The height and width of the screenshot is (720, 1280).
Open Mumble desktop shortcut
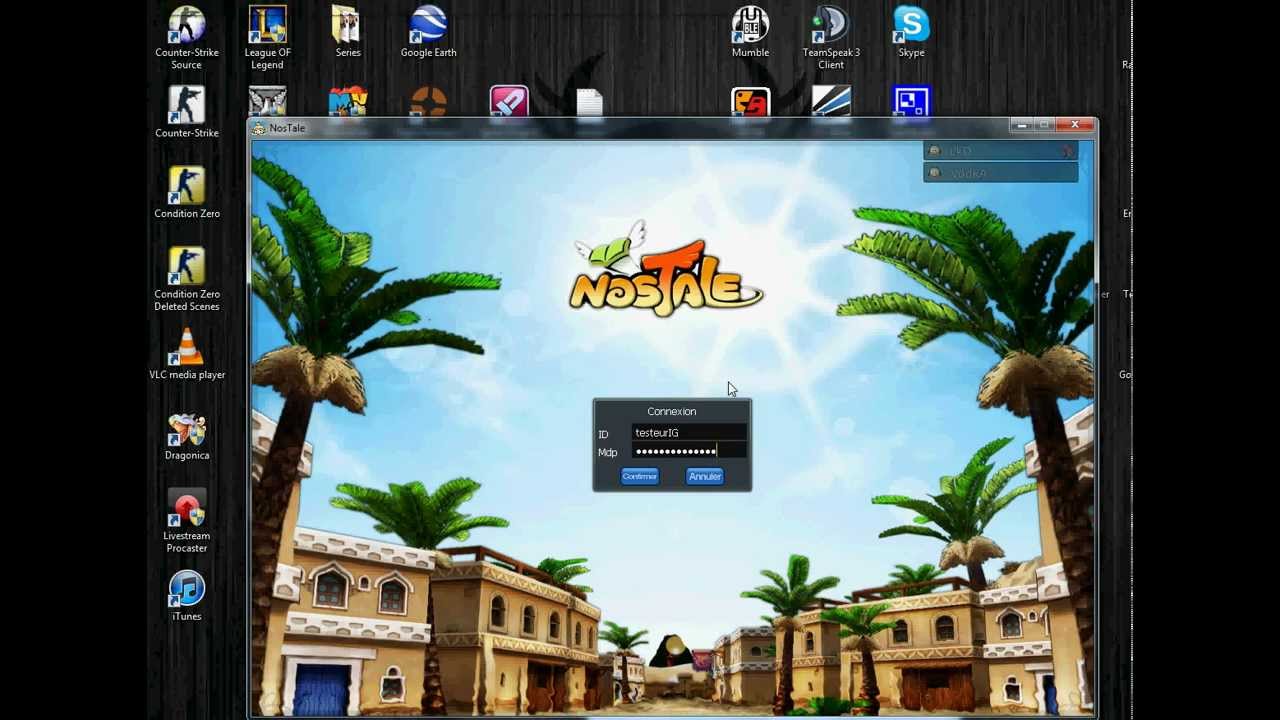[x=750, y=31]
